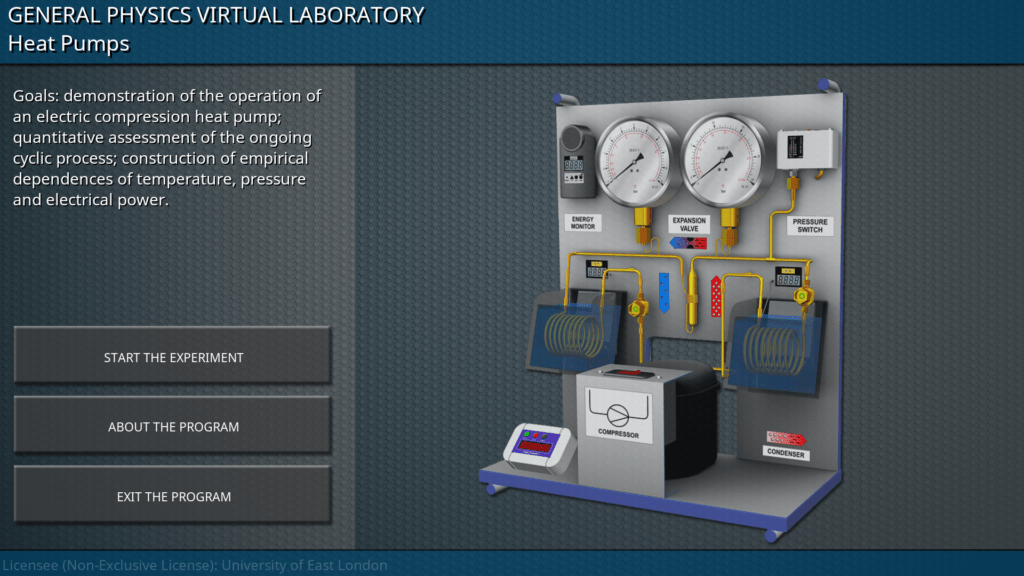The image size is (1024, 576).
Task: Click the energy monitor device
Action: 576,161
